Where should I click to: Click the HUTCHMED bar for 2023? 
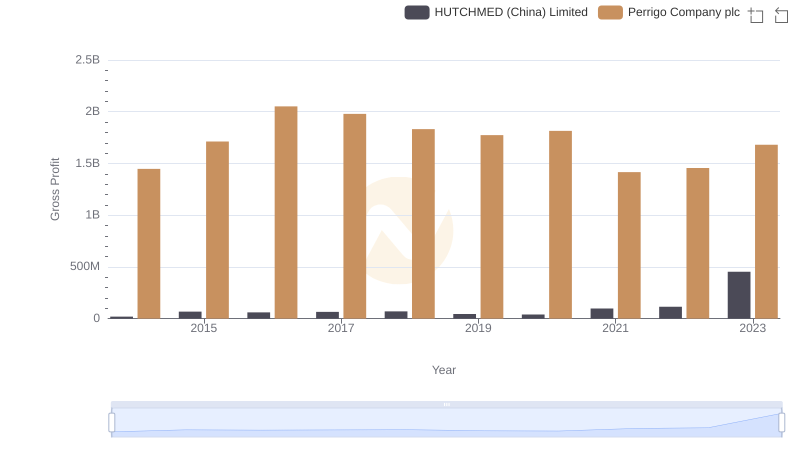[739, 295]
